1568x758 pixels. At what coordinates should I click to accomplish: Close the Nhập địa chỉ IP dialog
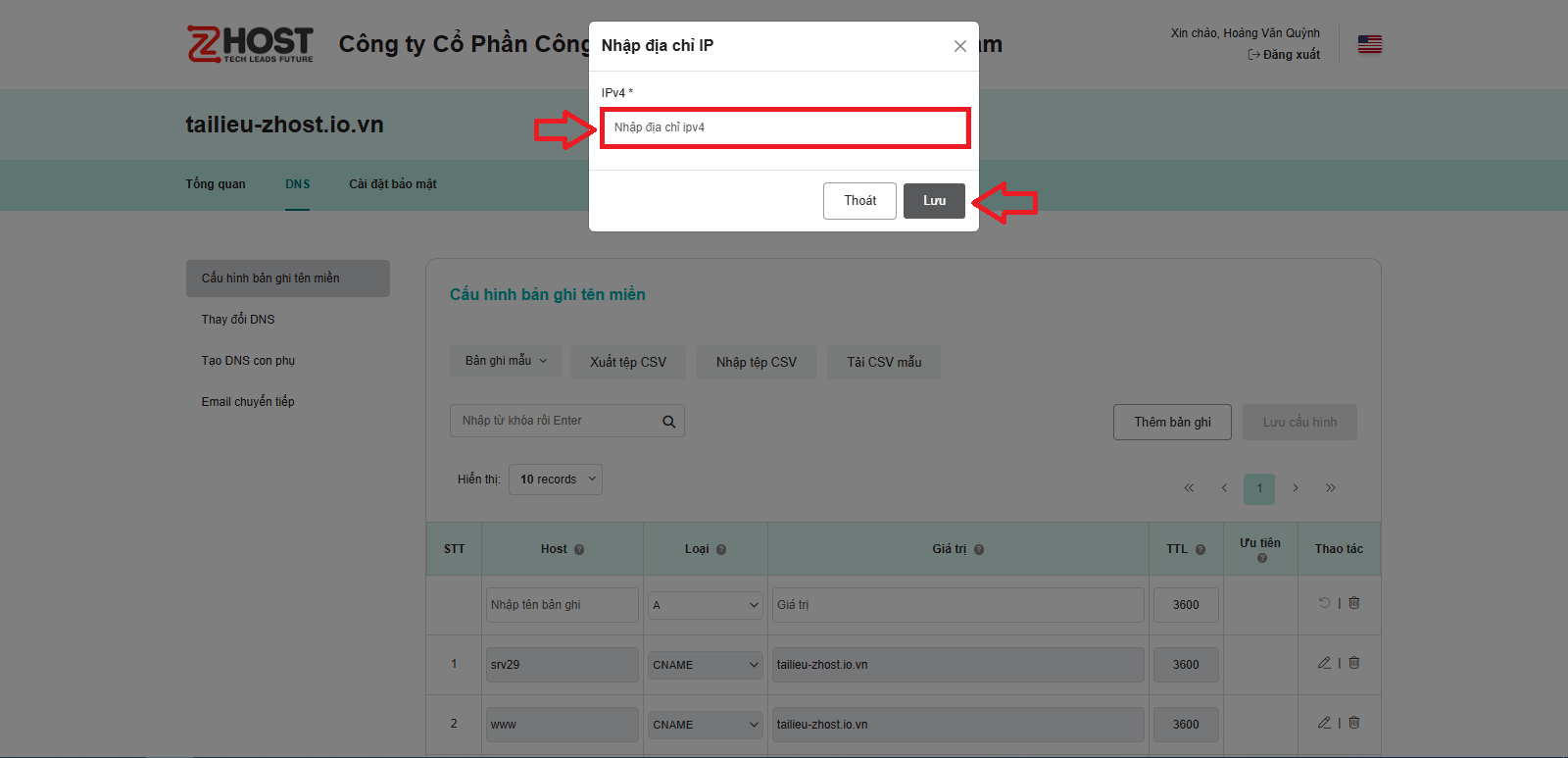pos(959,46)
